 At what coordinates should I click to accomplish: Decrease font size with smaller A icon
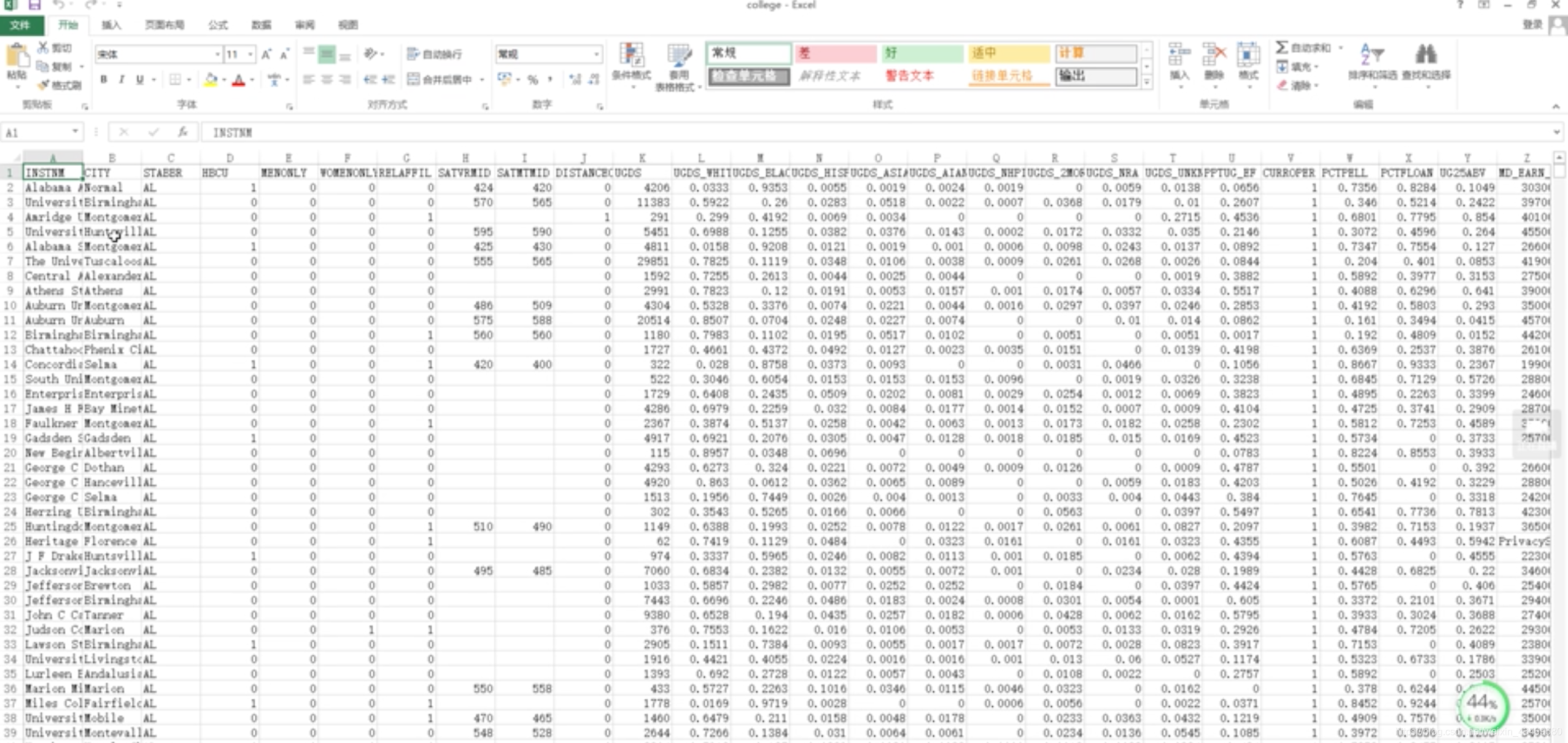(285, 55)
